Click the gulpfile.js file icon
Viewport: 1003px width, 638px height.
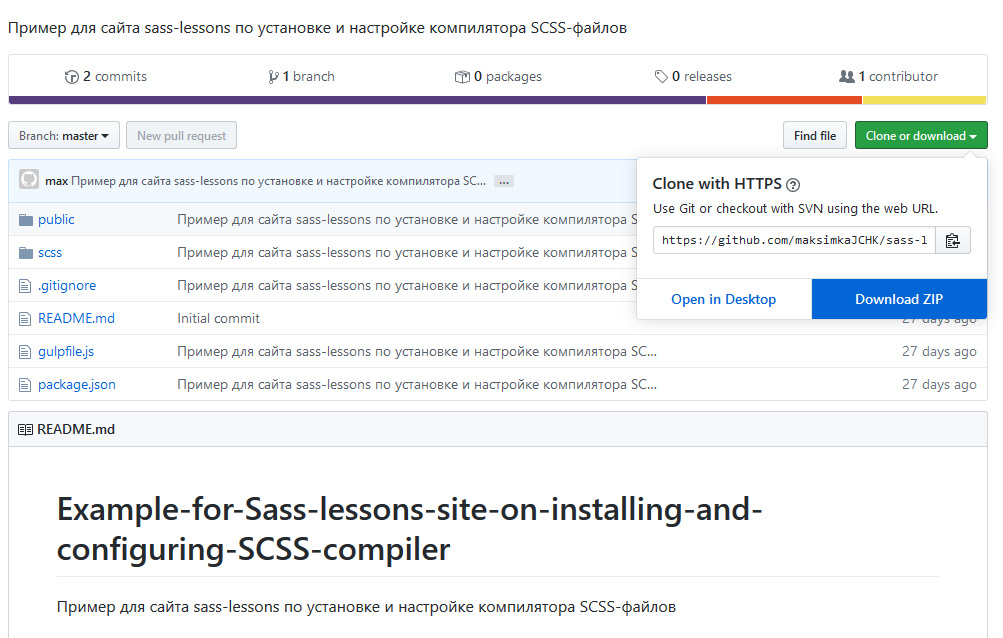click(x=26, y=352)
